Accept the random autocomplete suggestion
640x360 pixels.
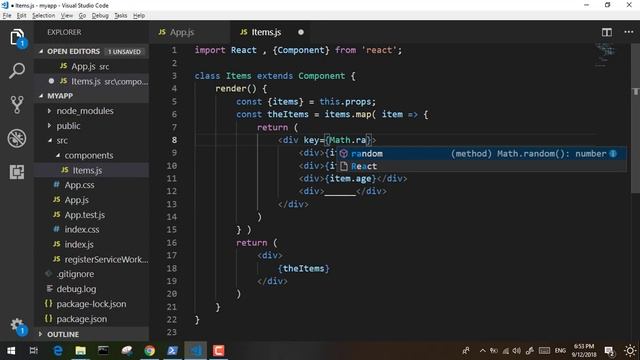coord(481,153)
